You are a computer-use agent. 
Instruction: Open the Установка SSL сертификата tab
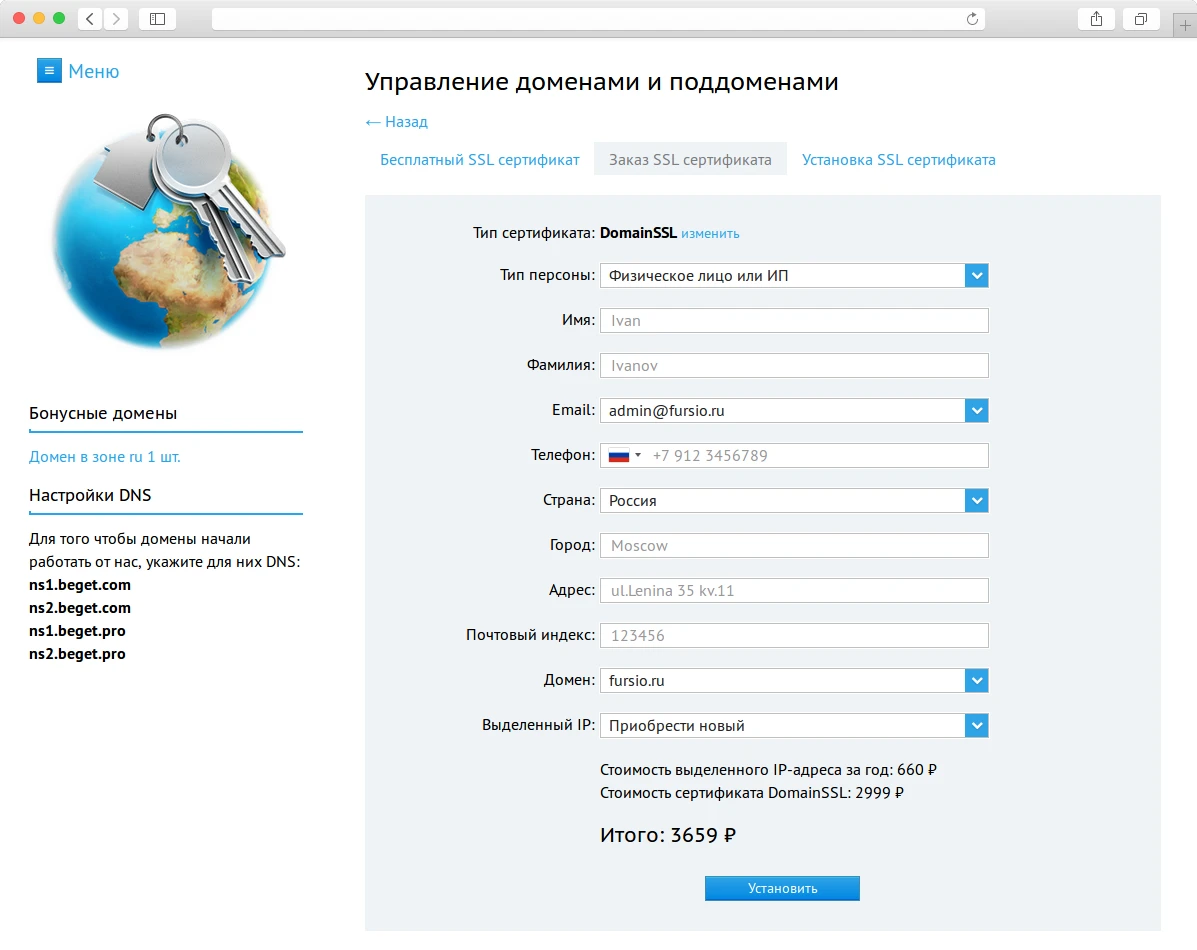898,159
